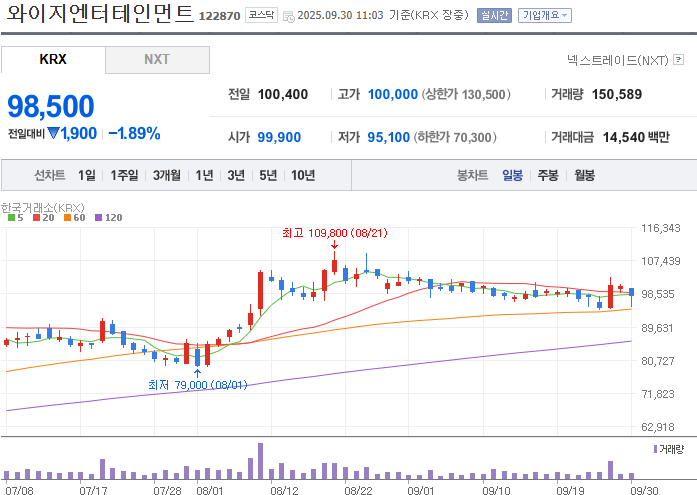The image size is (697, 495).
Task: Select the 3개월 line chart period
Action: 167,175
